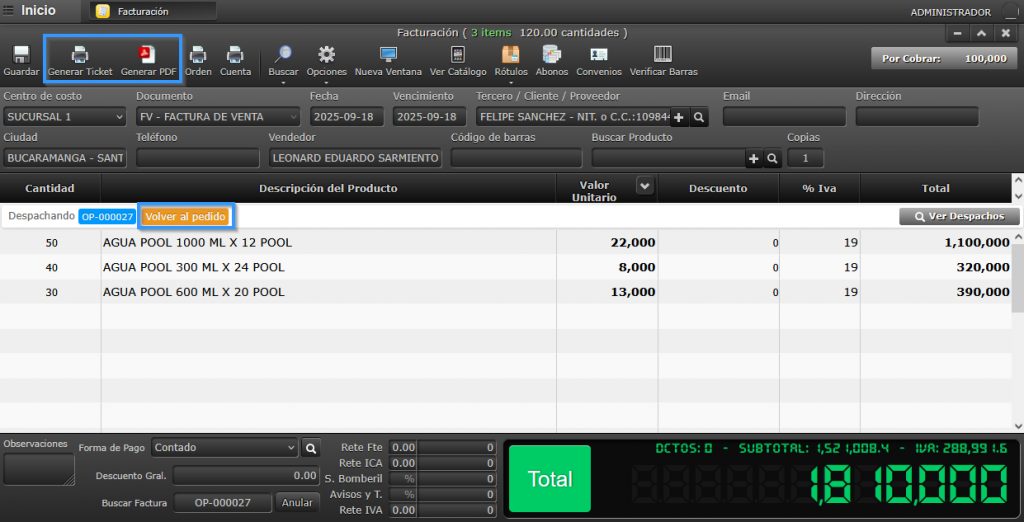
Task: Open the Documento type dropdown
Action: (x=292, y=117)
